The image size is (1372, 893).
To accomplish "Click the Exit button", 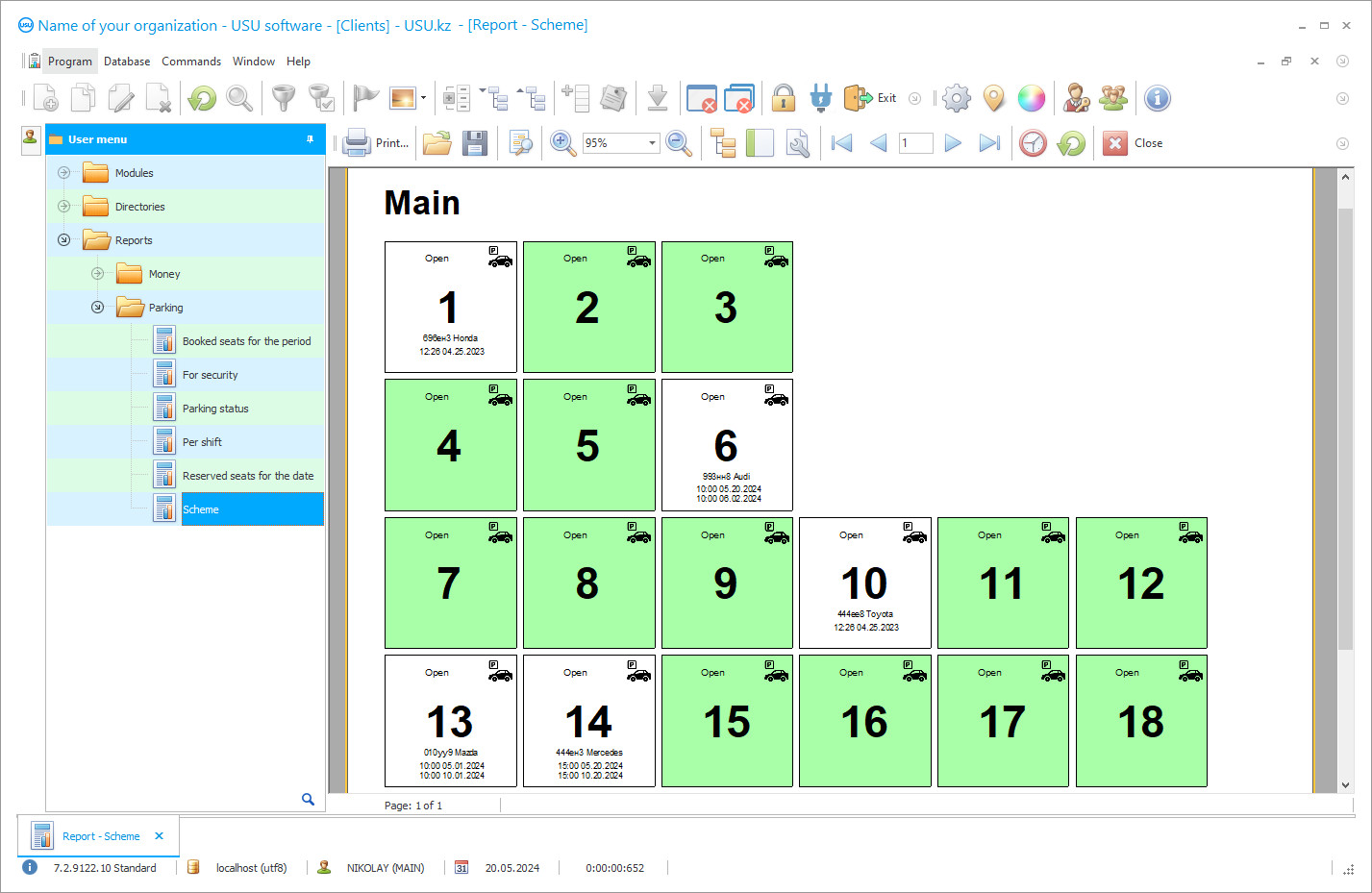I will tap(871, 98).
